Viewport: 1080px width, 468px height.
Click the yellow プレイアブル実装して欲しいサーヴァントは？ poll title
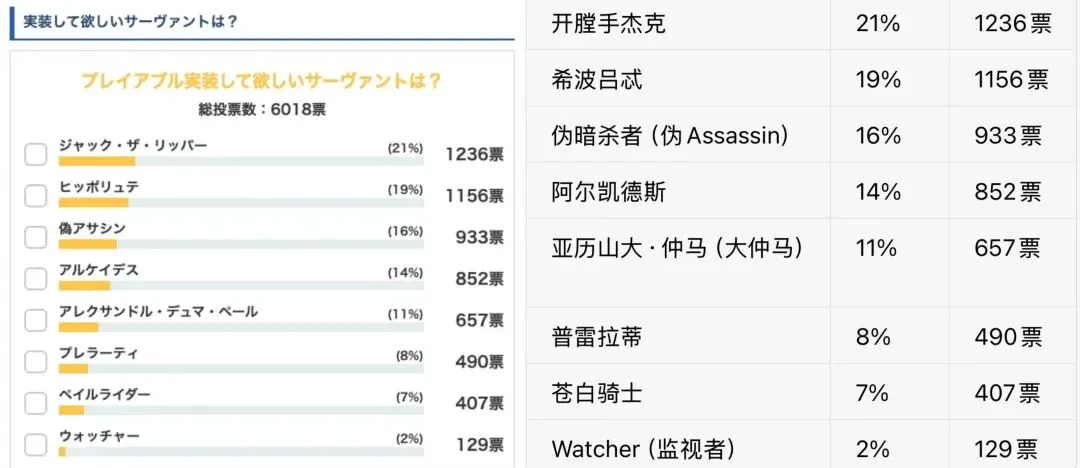tap(261, 81)
